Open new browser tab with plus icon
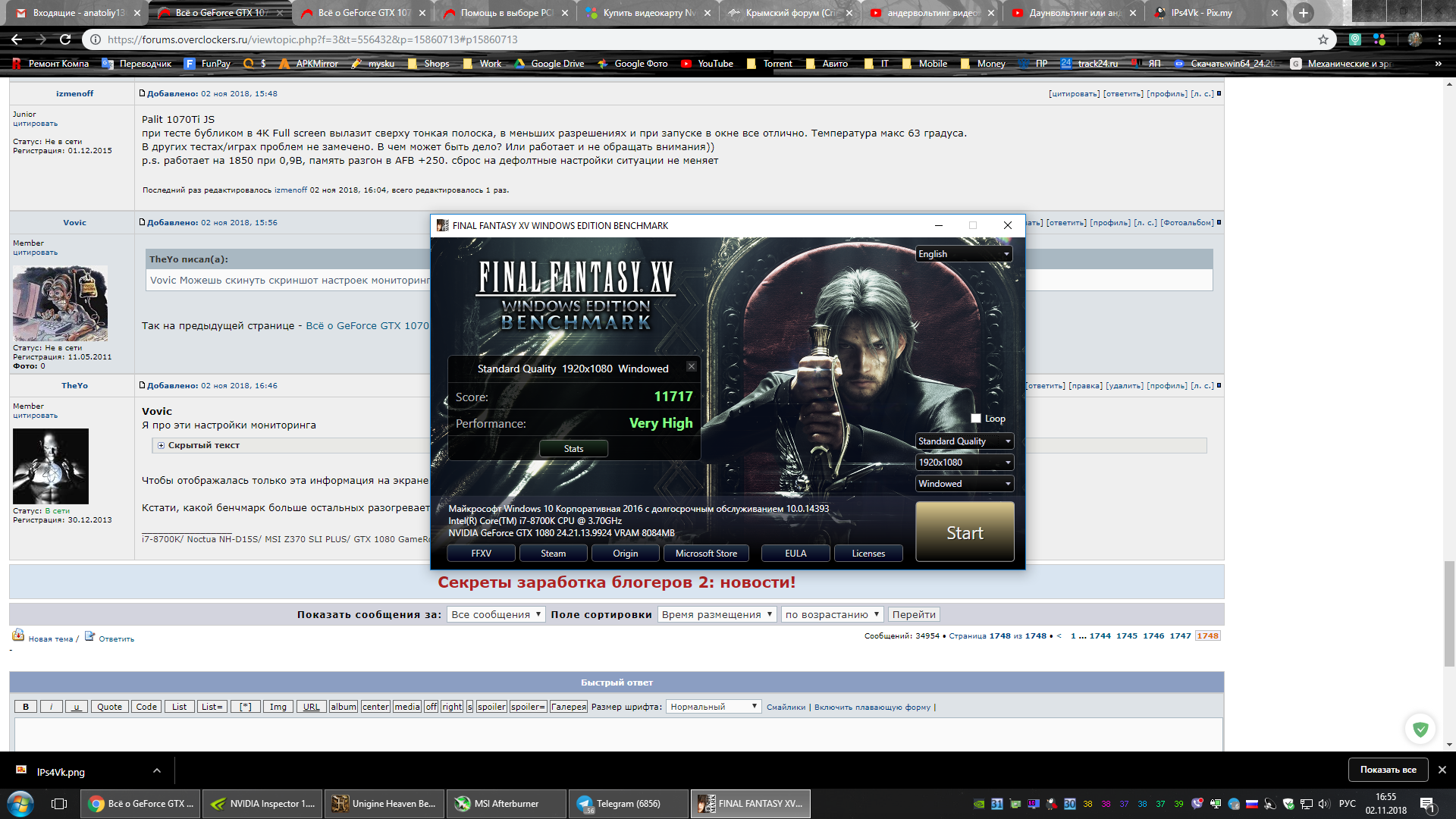Viewport: 1456px width, 819px height. tap(1304, 13)
